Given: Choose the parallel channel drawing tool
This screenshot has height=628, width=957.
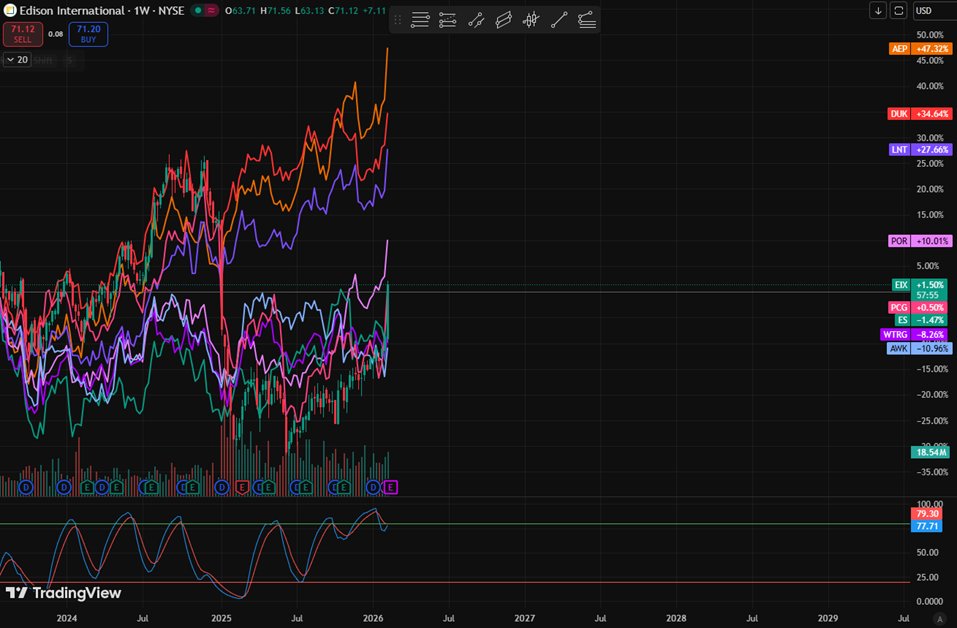Looking at the screenshot, I should tap(504, 20).
